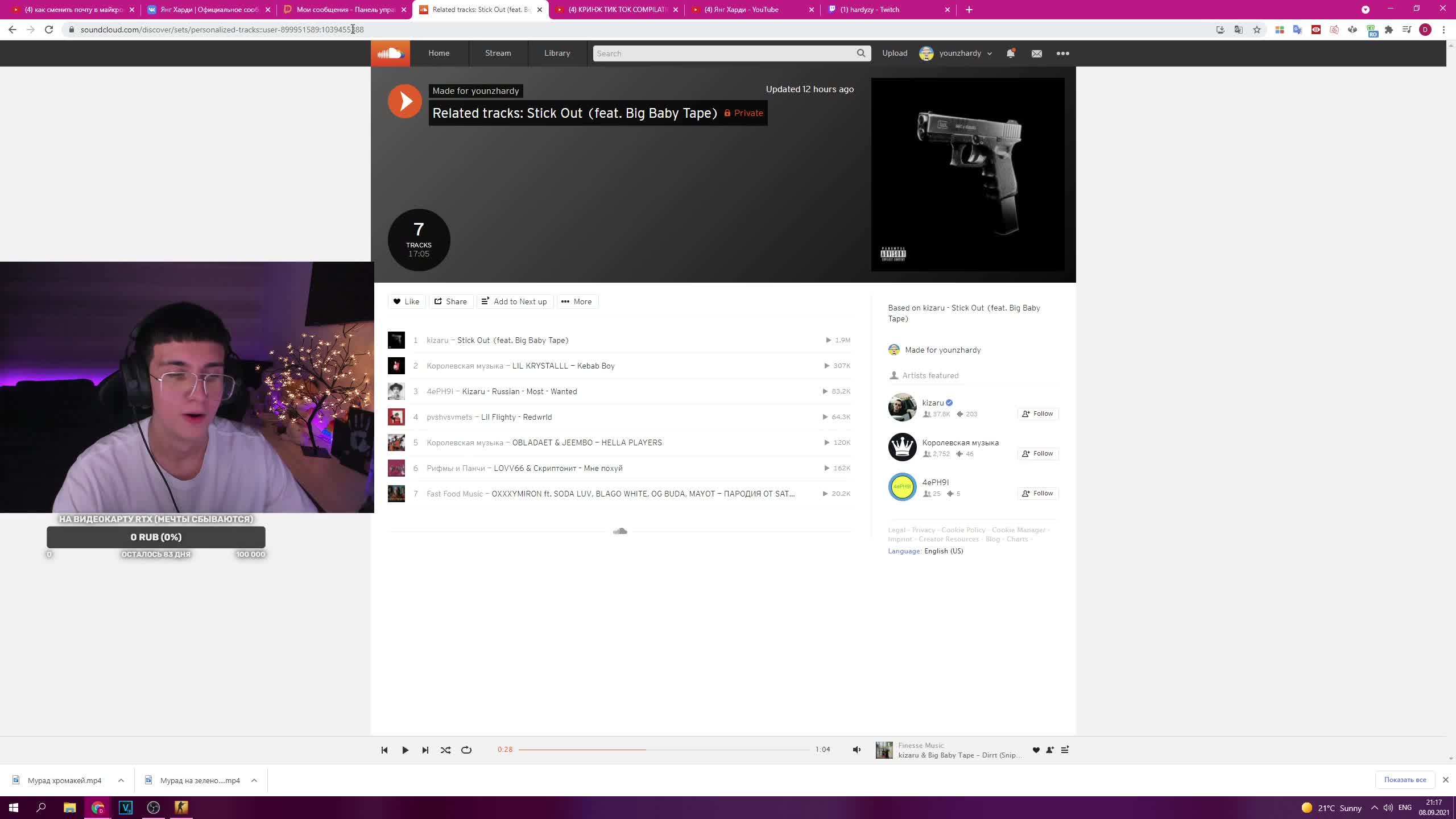
Task: Click the SoundCloud logo icon
Action: [390, 53]
